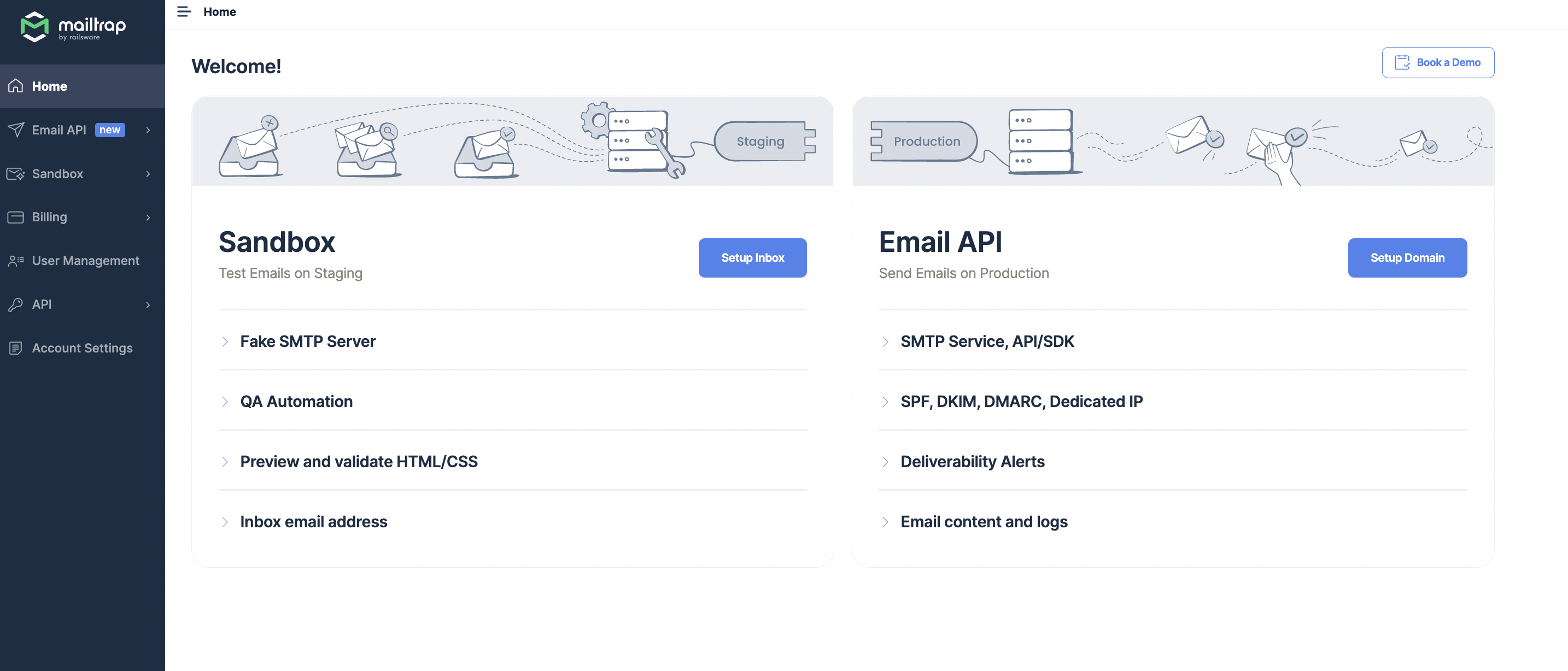Click the calendar icon in Book a Demo

1402,62
